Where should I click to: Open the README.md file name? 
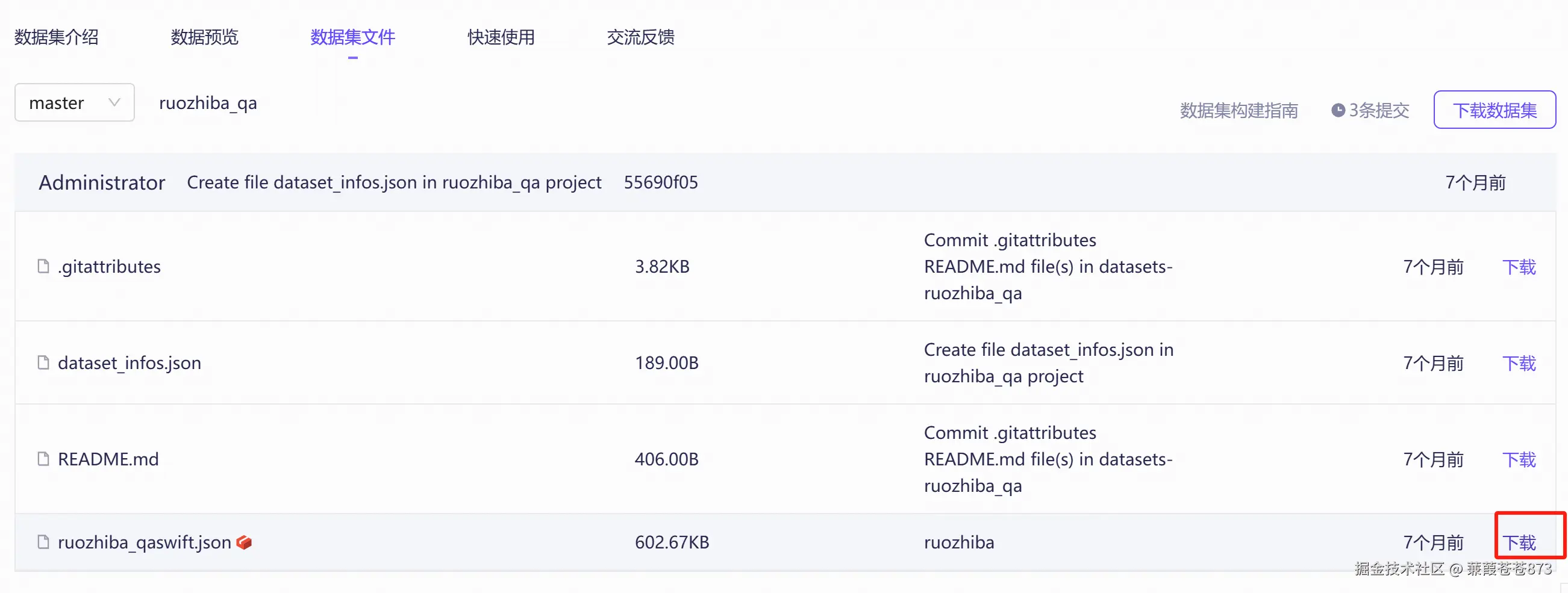[108, 459]
